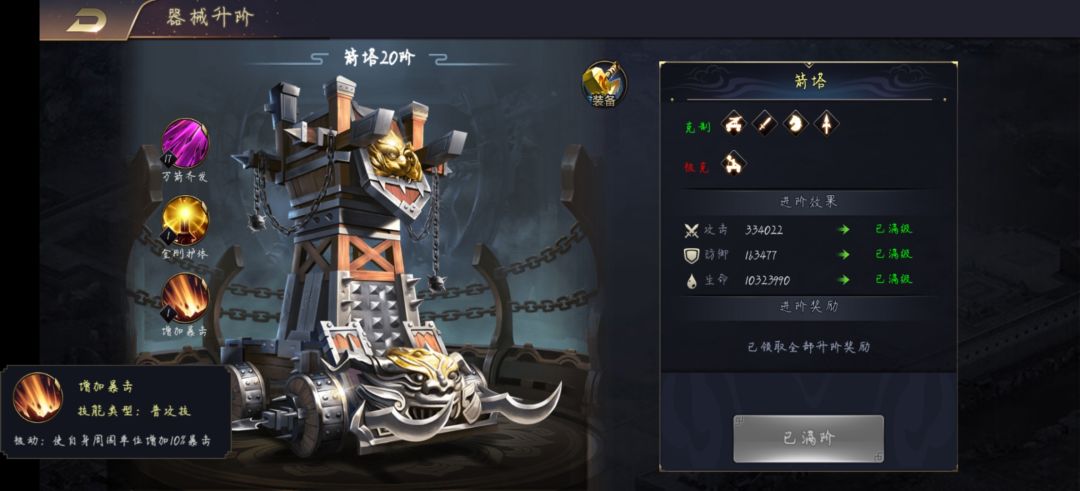Click the 生命 10323990 stat value
The height and width of the screenshot is (491, 1080).
click(767, 280)
